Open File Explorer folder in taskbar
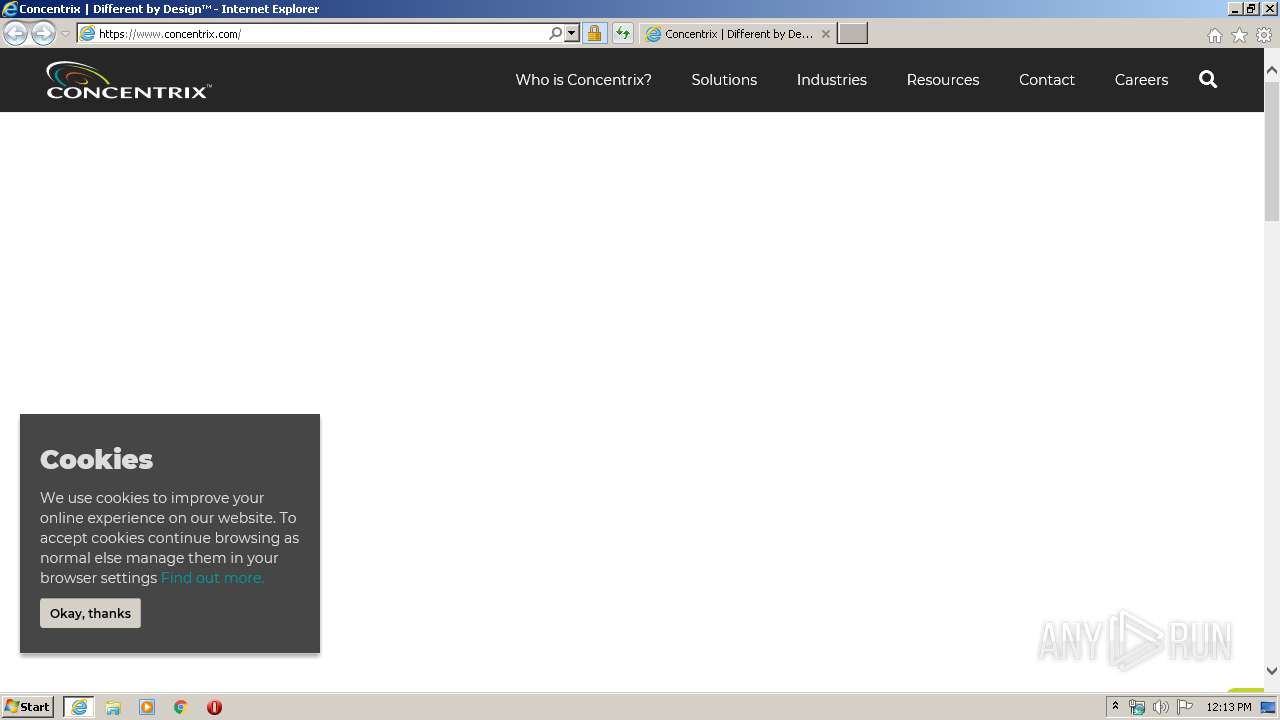The width and height of the screenshot is (1280, 720). point(113,707)
